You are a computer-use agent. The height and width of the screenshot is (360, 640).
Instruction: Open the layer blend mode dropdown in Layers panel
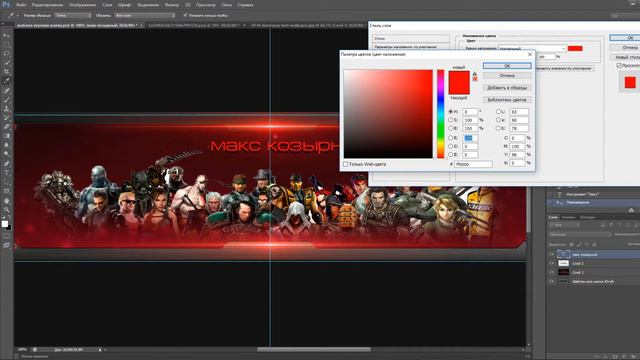pos(580,235)
